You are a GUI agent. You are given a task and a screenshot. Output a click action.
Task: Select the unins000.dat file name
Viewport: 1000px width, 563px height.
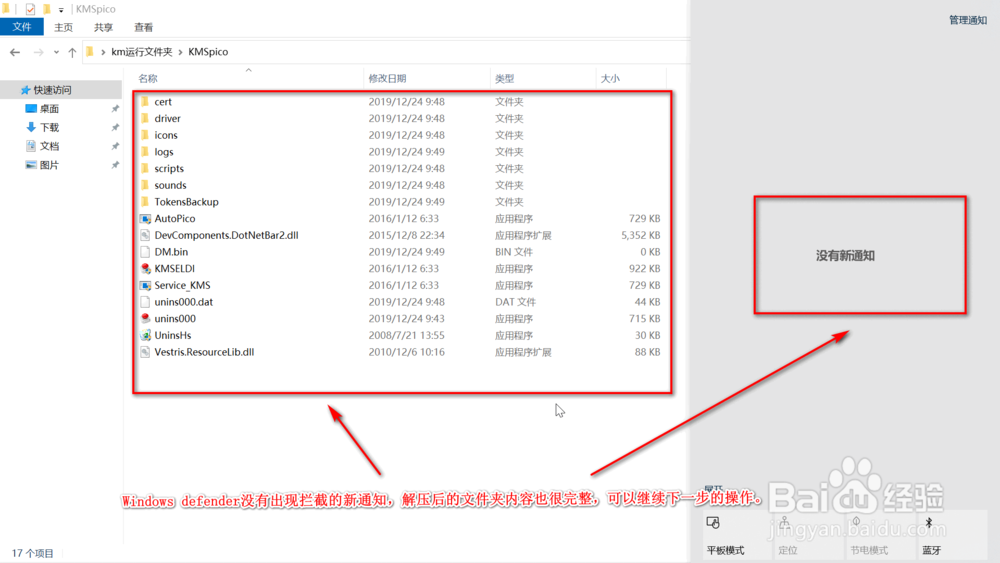pyautogui.click(x=184, y=302)
